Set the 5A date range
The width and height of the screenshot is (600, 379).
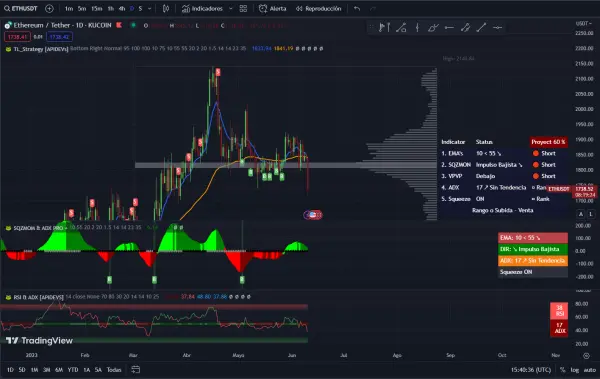[98, 369]
